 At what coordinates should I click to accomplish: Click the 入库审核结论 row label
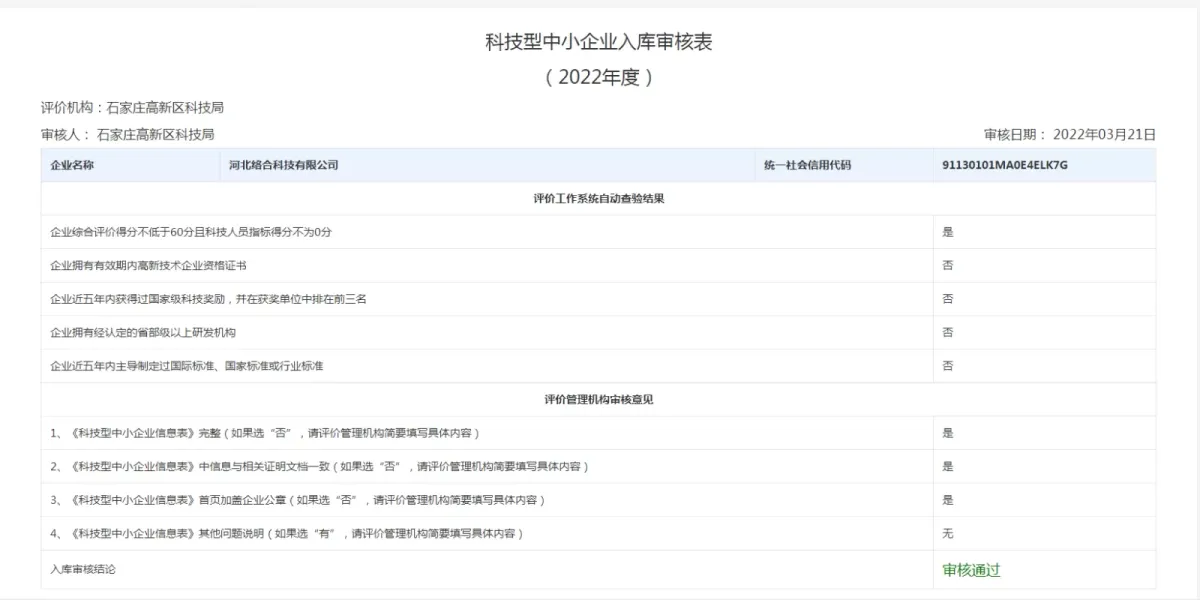pyautogui.click(x=76, y=571)
